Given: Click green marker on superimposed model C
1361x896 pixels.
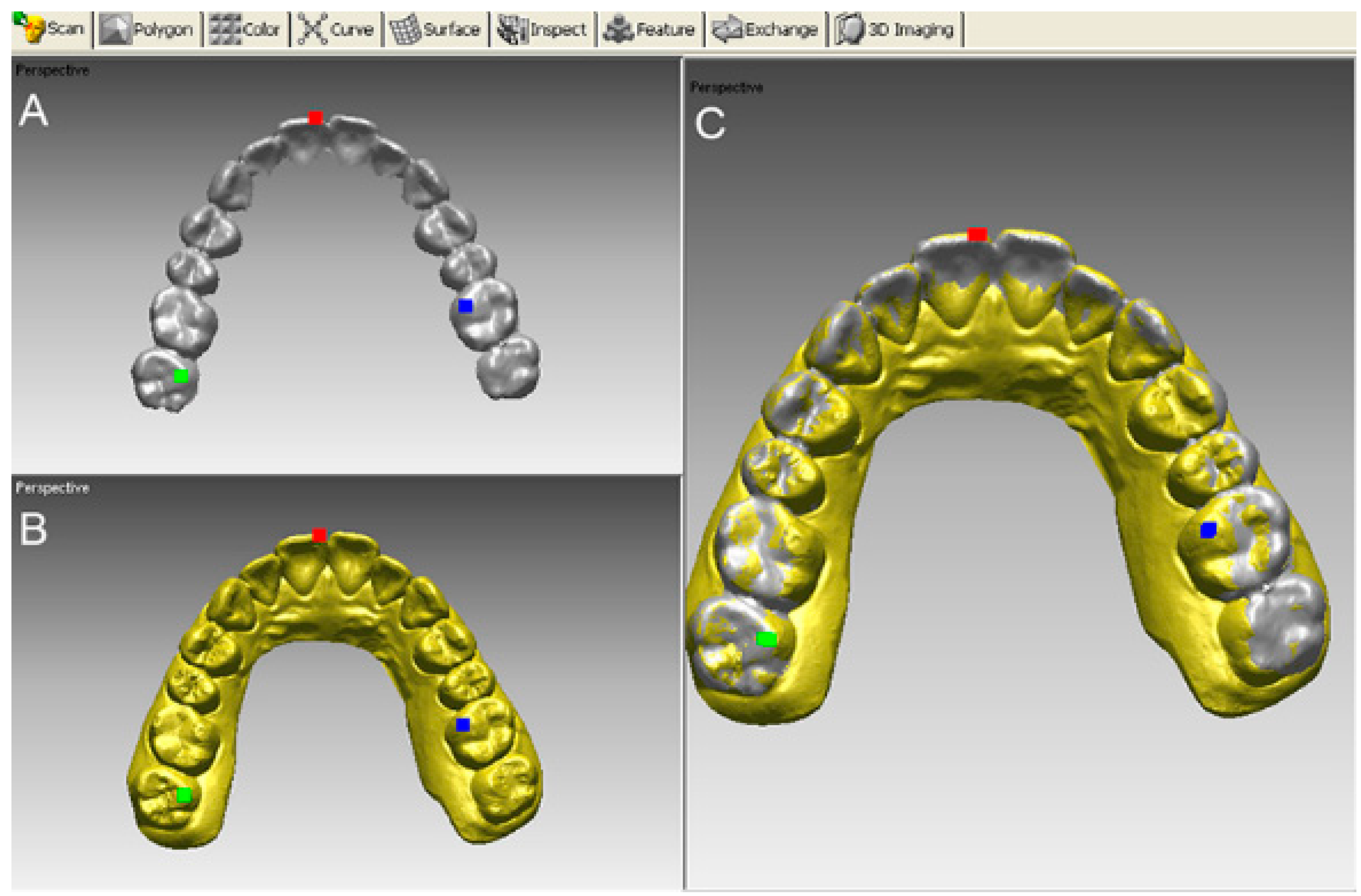Looking at the screenshot, I should point(766,639).
